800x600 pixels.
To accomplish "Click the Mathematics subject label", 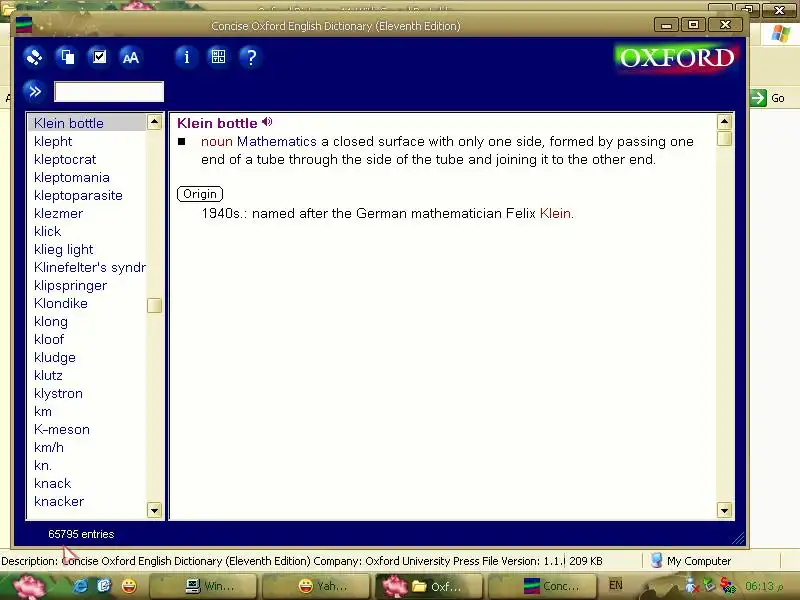I will coord(277,141).
